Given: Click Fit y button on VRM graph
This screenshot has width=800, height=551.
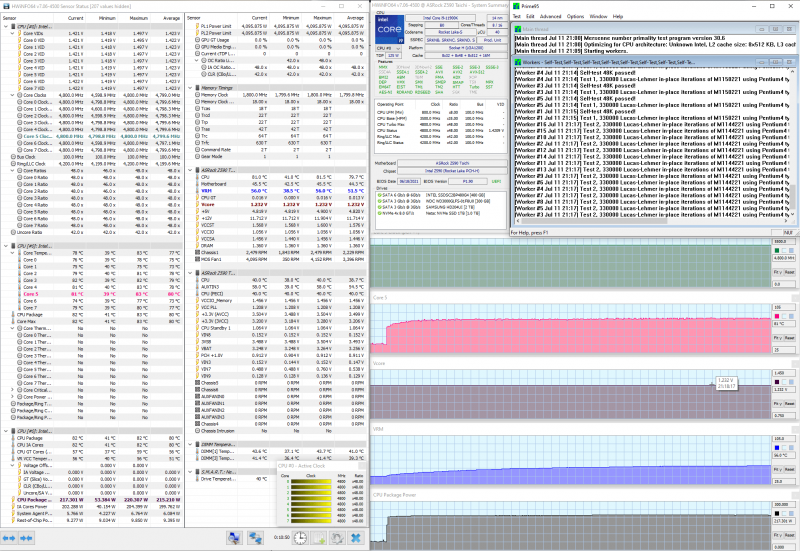Looking at the screenshot, I should 778,469.
